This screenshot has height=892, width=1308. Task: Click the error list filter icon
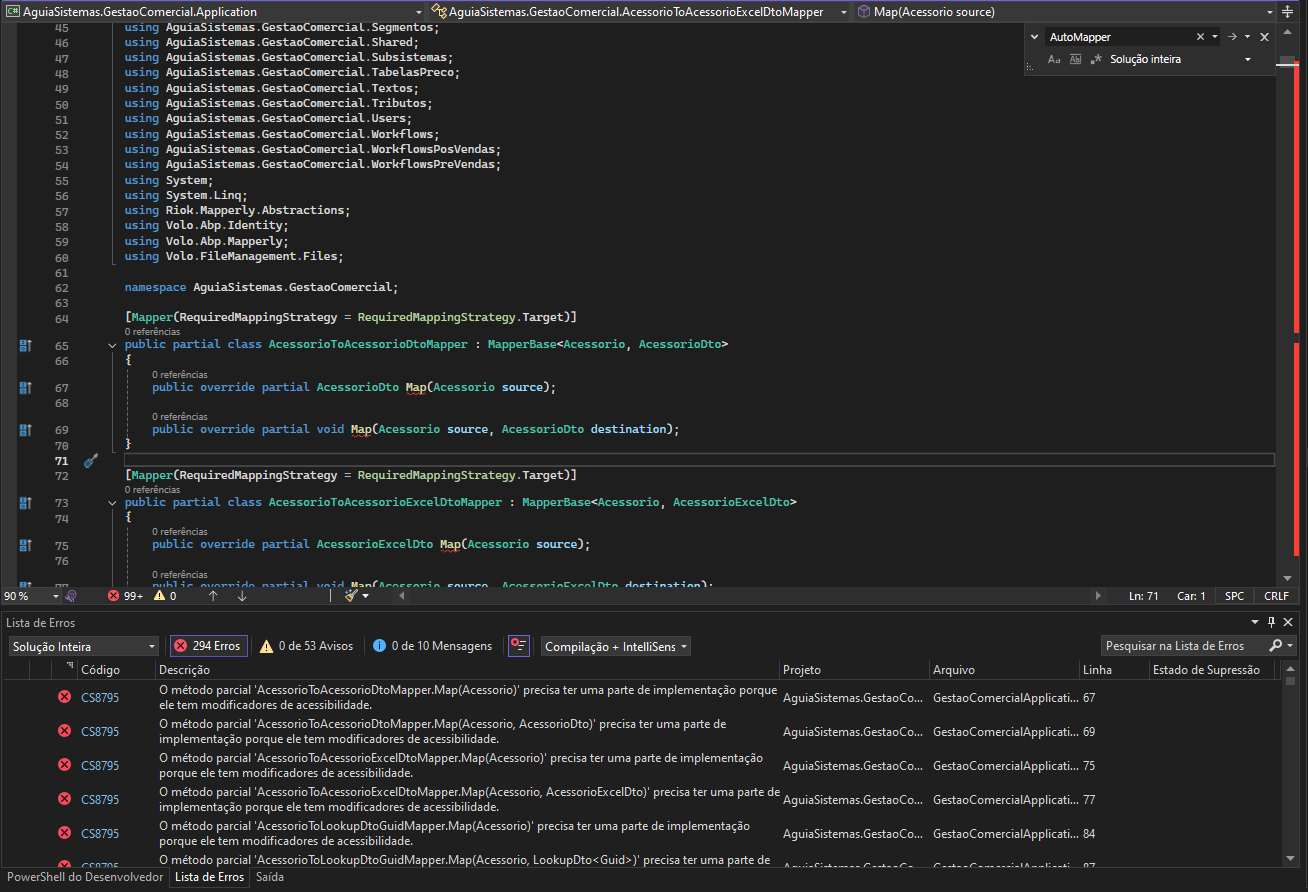[x=518, y=646]
